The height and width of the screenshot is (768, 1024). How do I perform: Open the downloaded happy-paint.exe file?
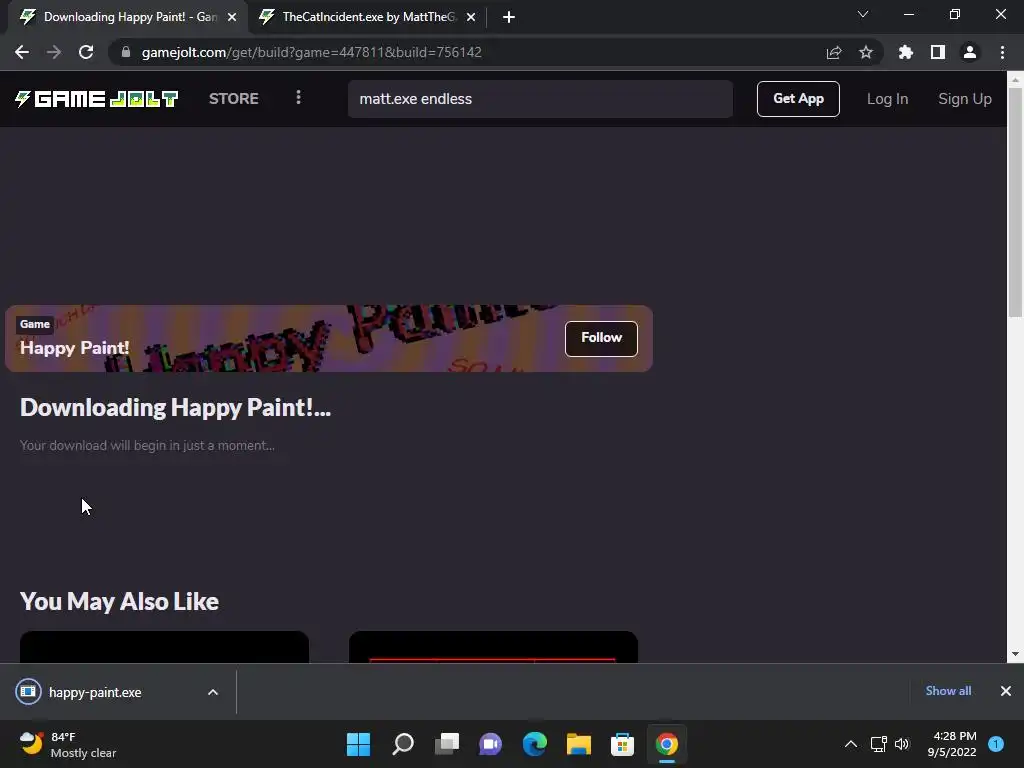95,692
